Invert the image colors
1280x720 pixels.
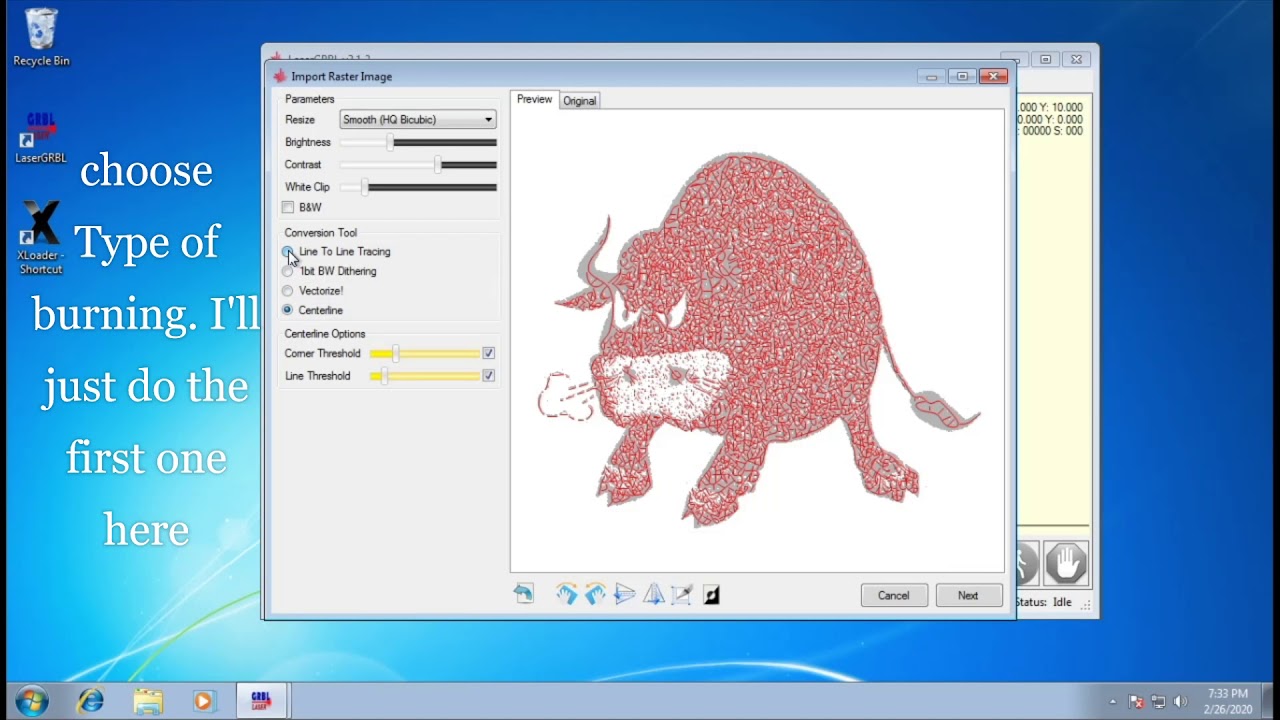711,595
